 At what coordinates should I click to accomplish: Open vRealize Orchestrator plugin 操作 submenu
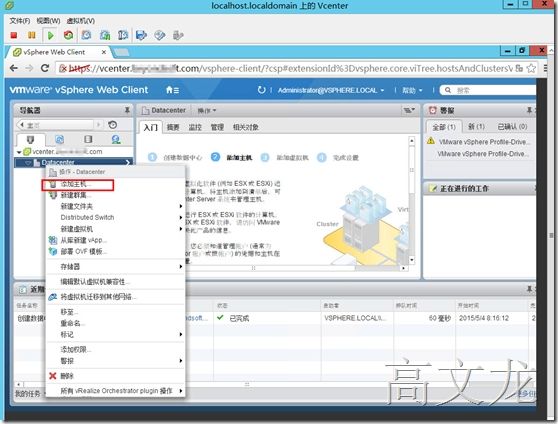115,391
